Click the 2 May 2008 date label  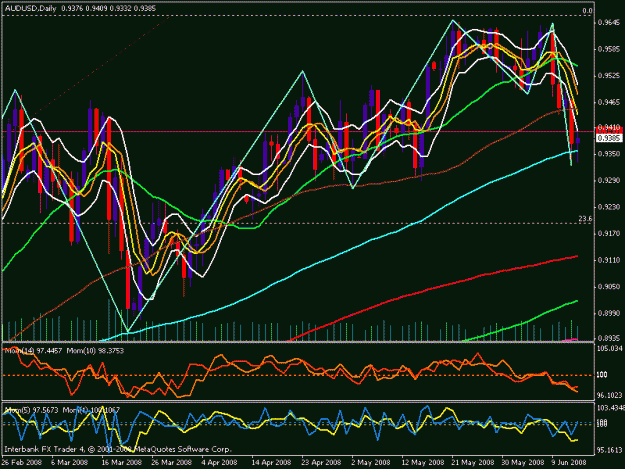coord(370,462)
